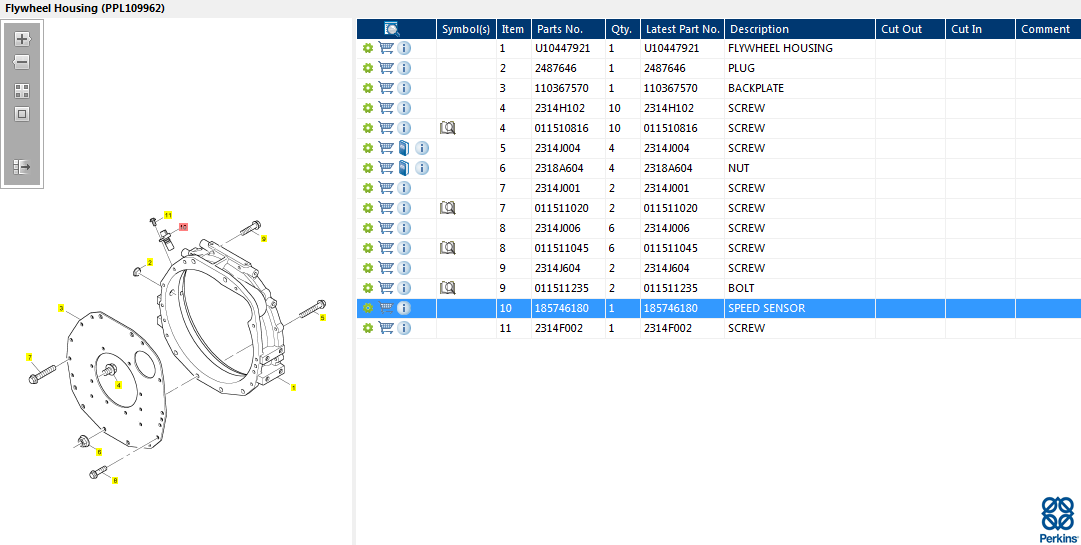
Task: Click part number 2314J006 in Parts No. column
Action: point(559,228)
